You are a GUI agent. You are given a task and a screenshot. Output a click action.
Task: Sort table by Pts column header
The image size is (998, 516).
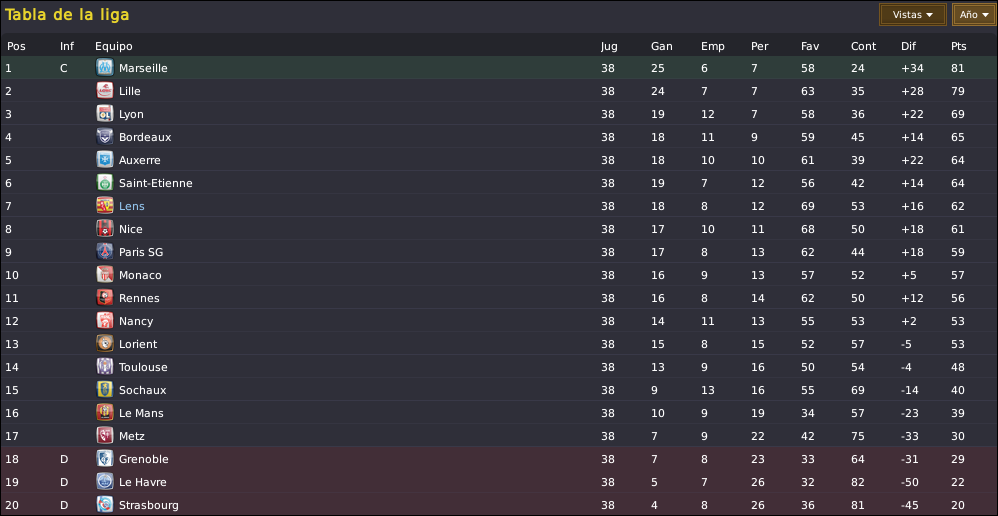click(x=959, y=46)
